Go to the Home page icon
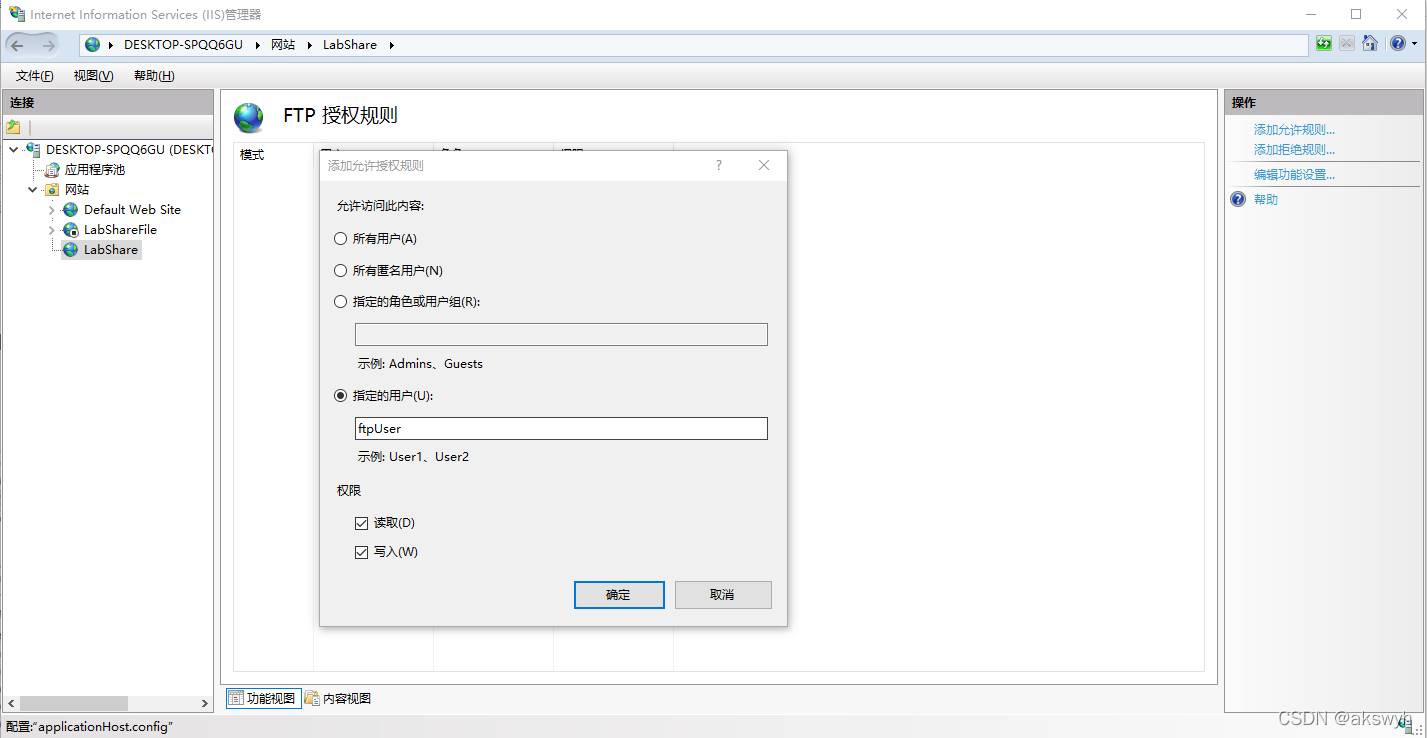 (x=1370, y=44)
